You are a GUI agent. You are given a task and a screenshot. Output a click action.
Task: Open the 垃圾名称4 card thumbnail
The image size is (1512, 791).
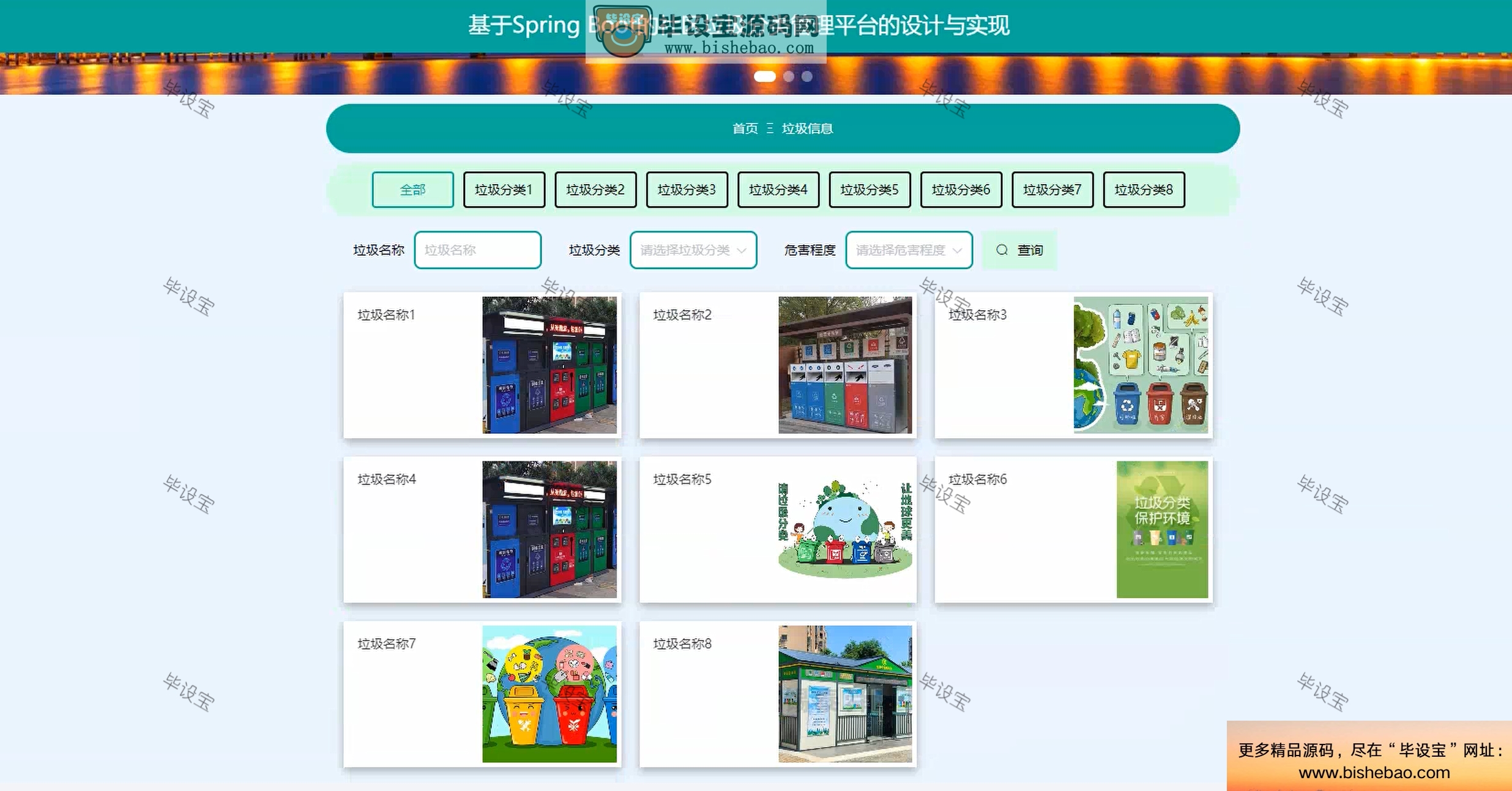tap(549, 530)
